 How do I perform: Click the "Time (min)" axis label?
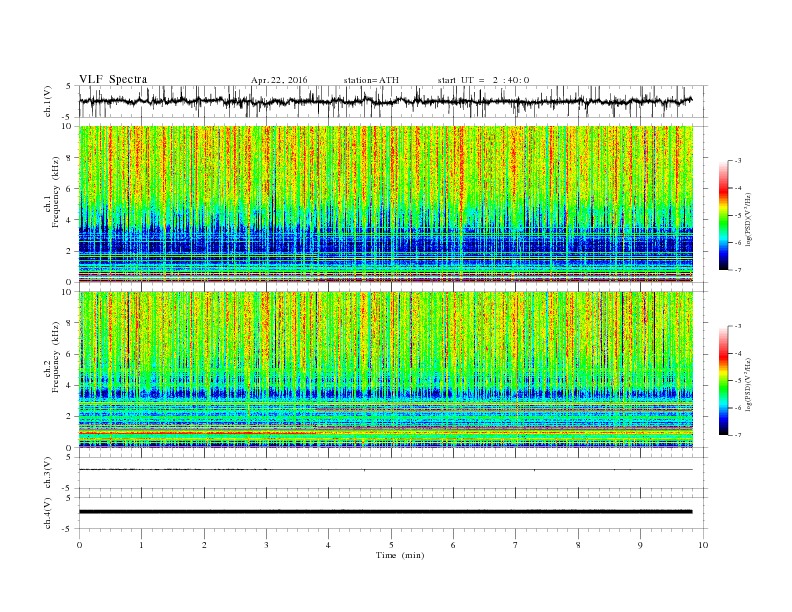pos(400,555)
